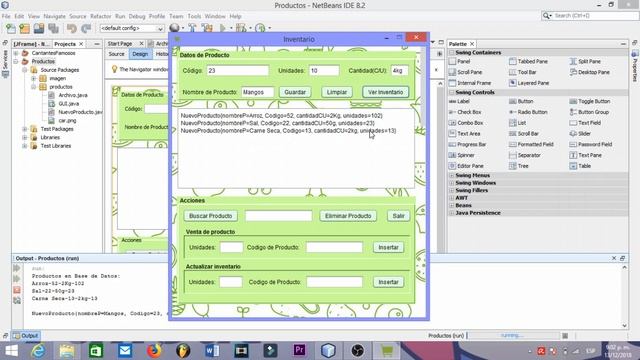
Task: Click the Actualizar inventario Insertar button
Action: coord(388,282)
